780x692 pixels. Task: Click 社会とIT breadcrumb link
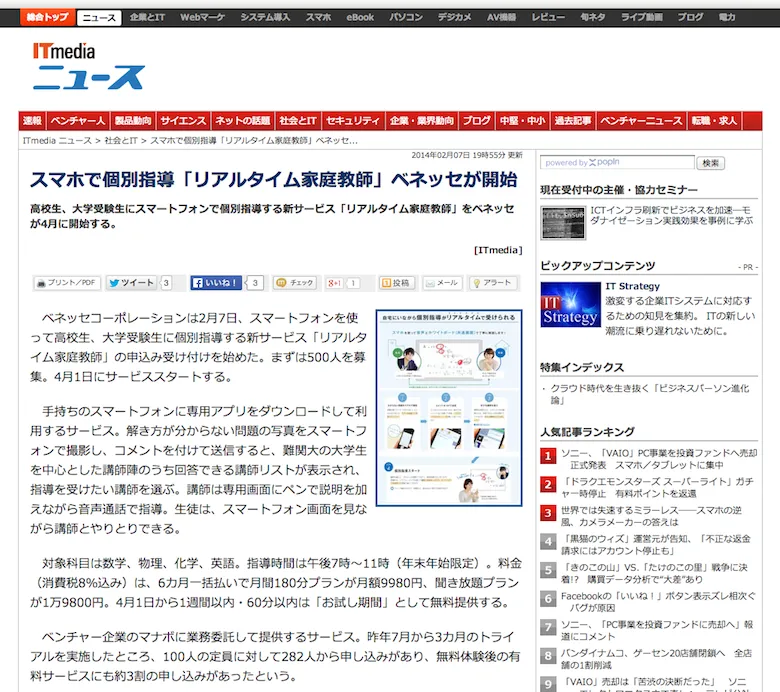[121, 141]
